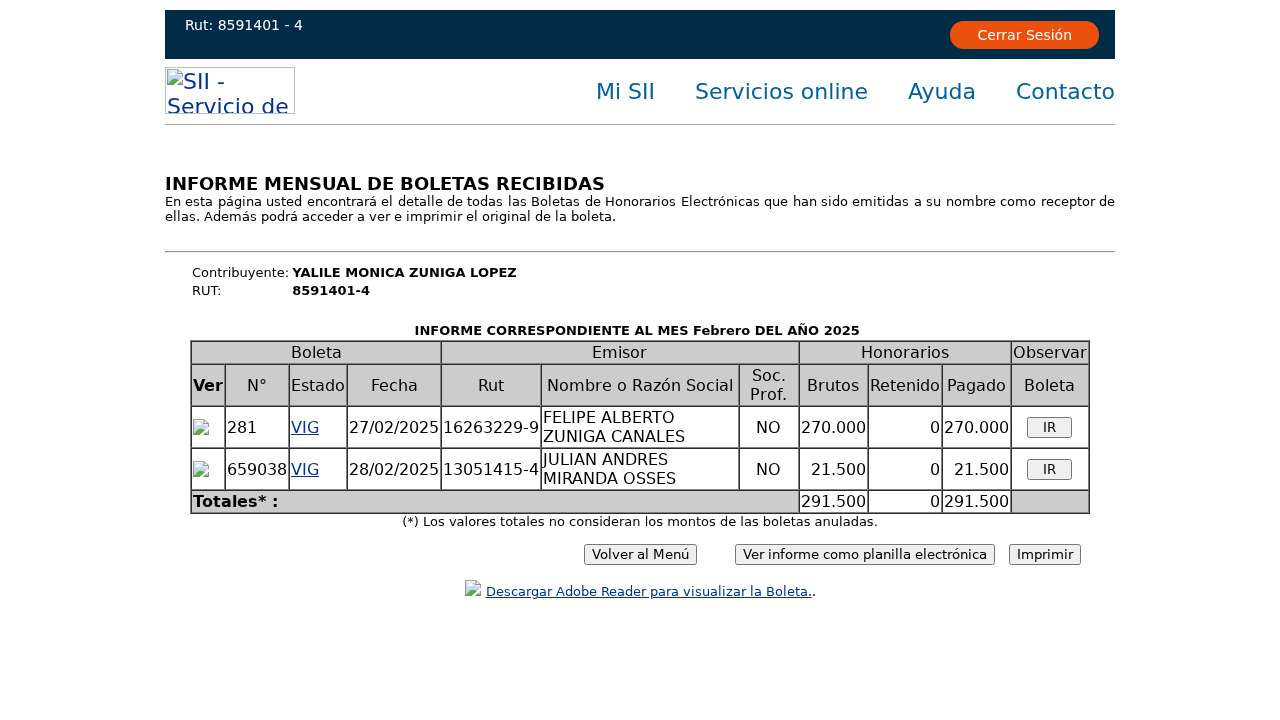
Task: Open the view icon for boleta 281
Action: [x=201, y=428]
